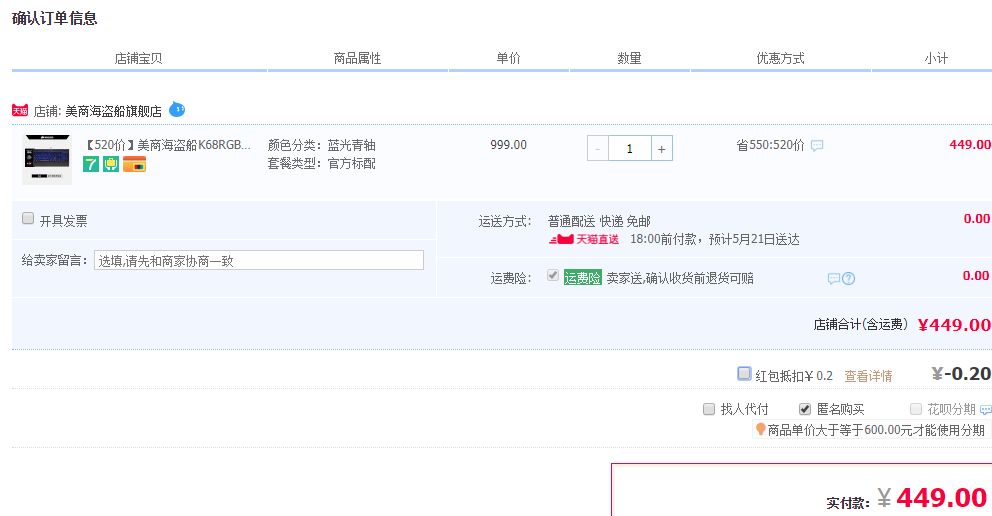Click the 普通配送 快递 免邮 shipping option text
Viewport: 992px width, 516px height.
click(x=599, y=221)
